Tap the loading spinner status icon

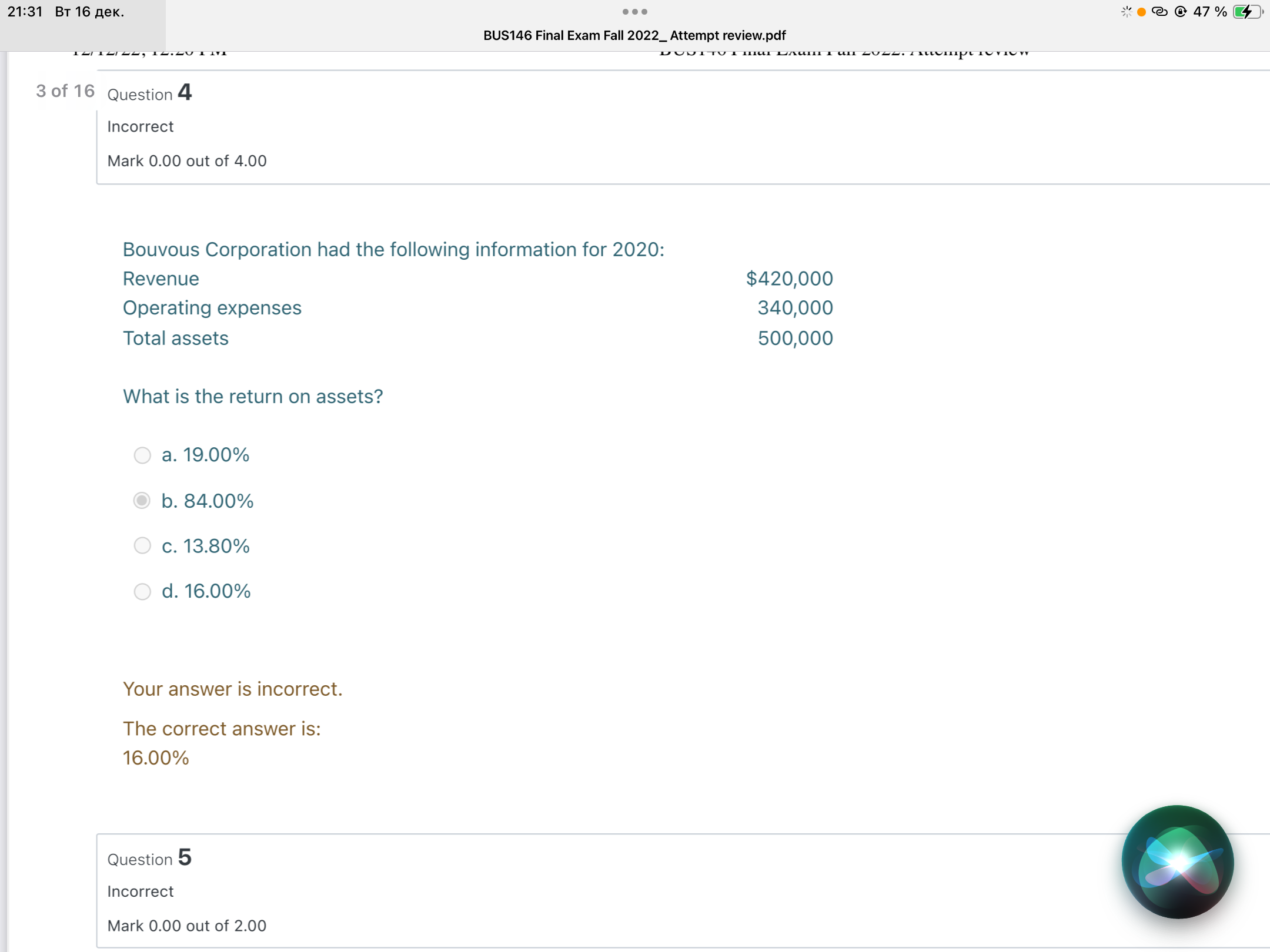click(x=1126, y=12)
